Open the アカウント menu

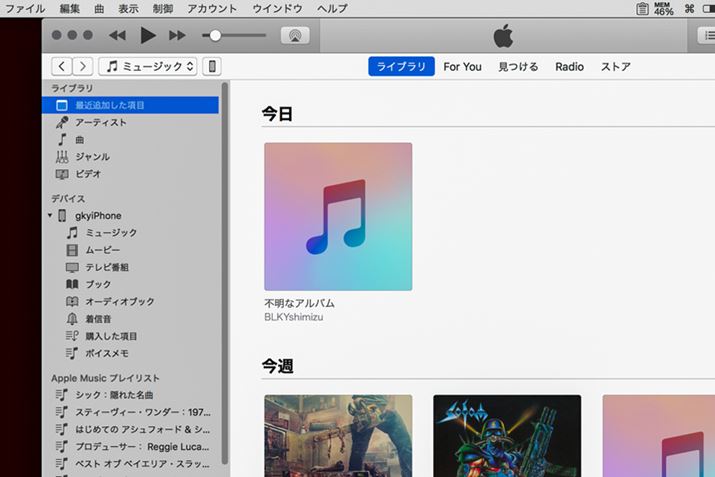pos(211,8)
